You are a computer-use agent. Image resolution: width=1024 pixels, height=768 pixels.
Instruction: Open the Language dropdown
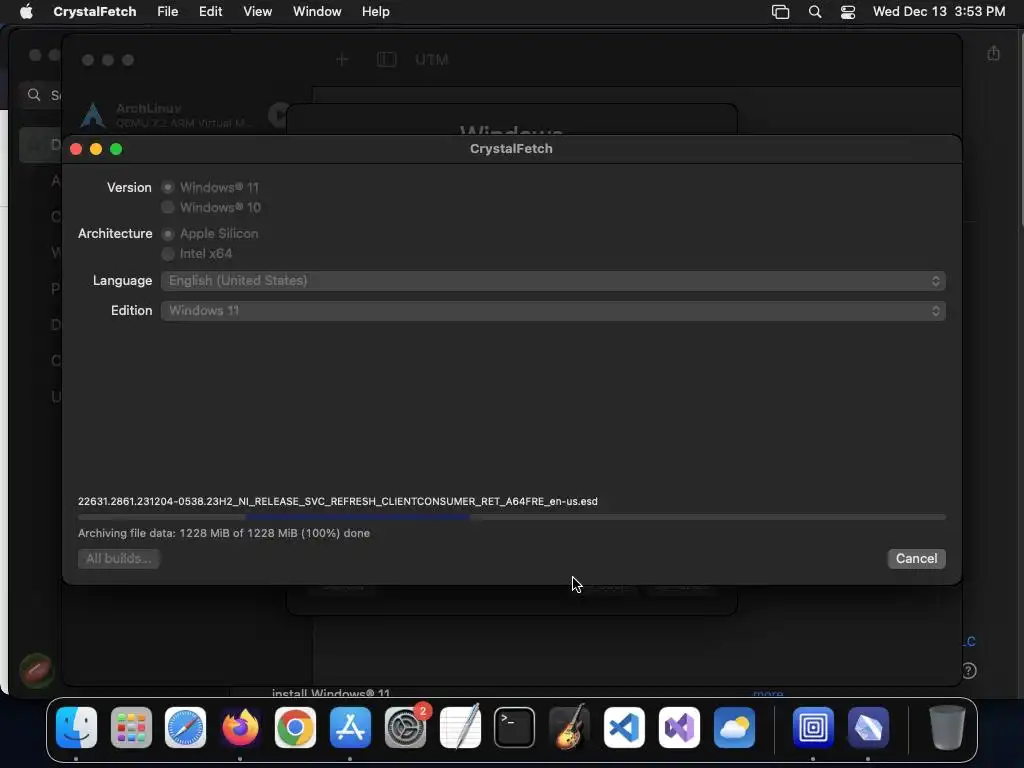(x=553, y=281)
